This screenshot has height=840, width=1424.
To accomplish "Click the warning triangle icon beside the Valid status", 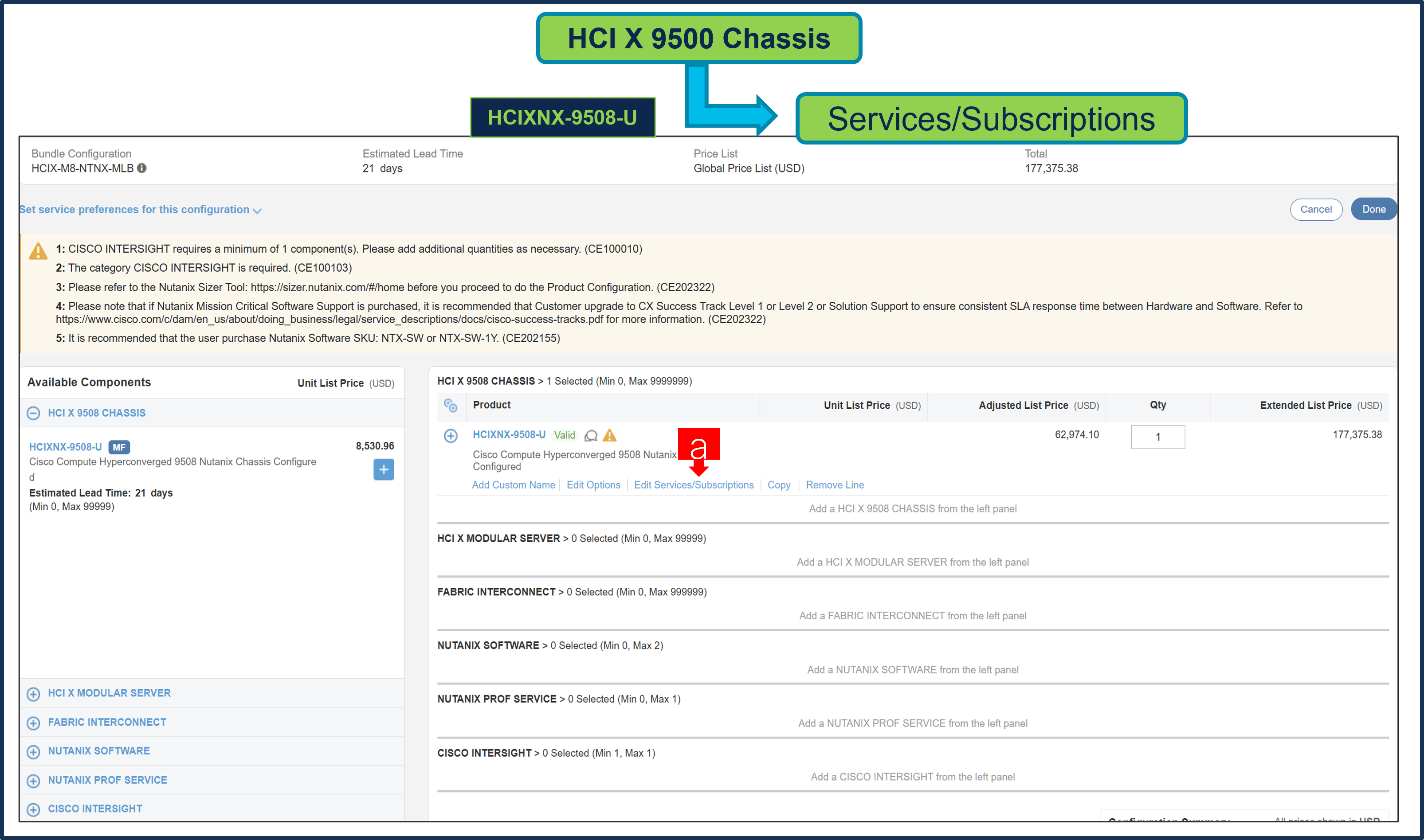I will (x=610, y=435).
